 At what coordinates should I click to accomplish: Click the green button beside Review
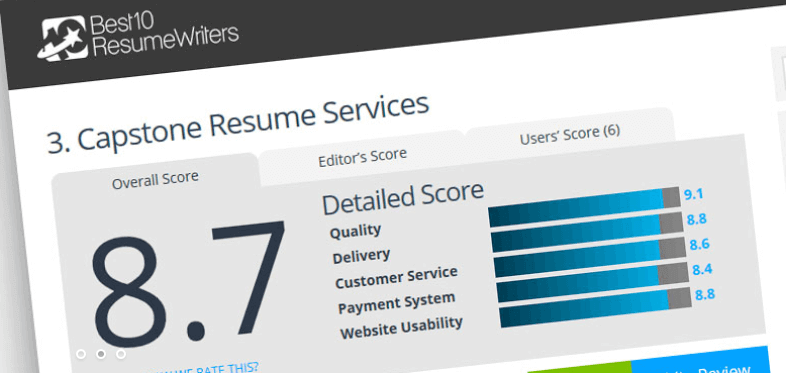pyautogui.click(x=579, y=367)
